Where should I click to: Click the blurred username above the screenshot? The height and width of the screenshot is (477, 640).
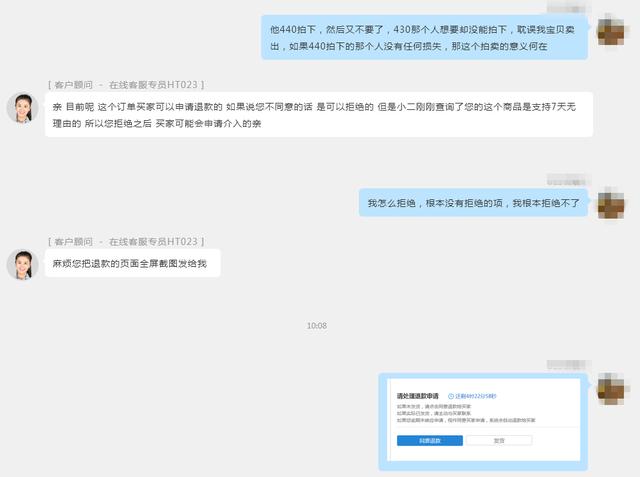(x=568, y=365)
